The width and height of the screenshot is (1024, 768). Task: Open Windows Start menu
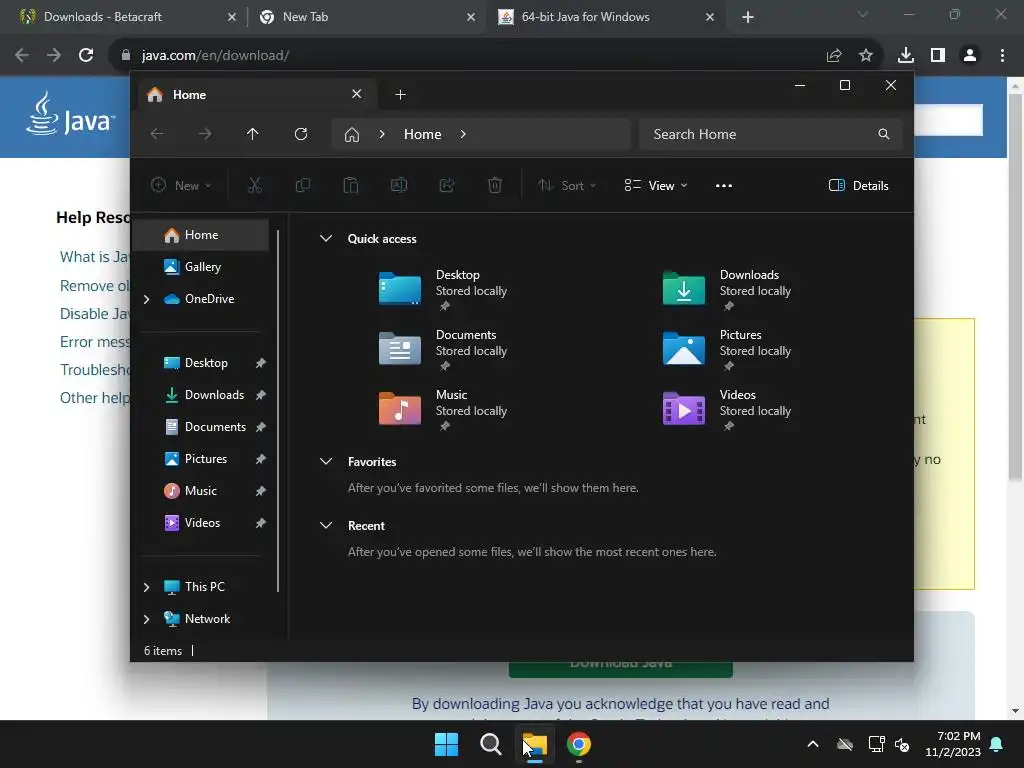(x=447, y=744)
